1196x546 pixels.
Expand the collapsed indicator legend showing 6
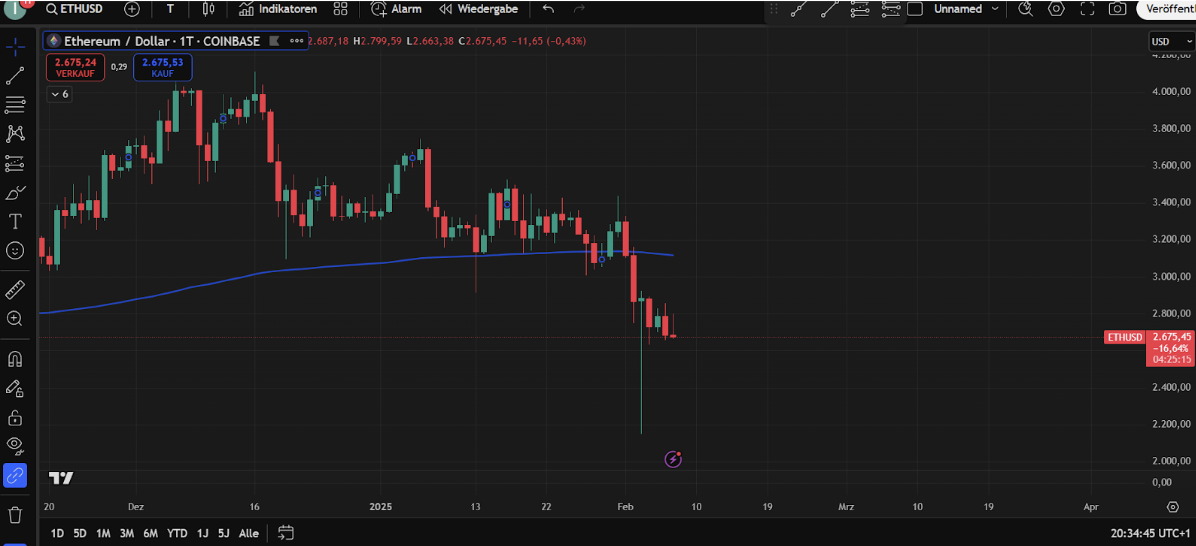click(59, 94)
